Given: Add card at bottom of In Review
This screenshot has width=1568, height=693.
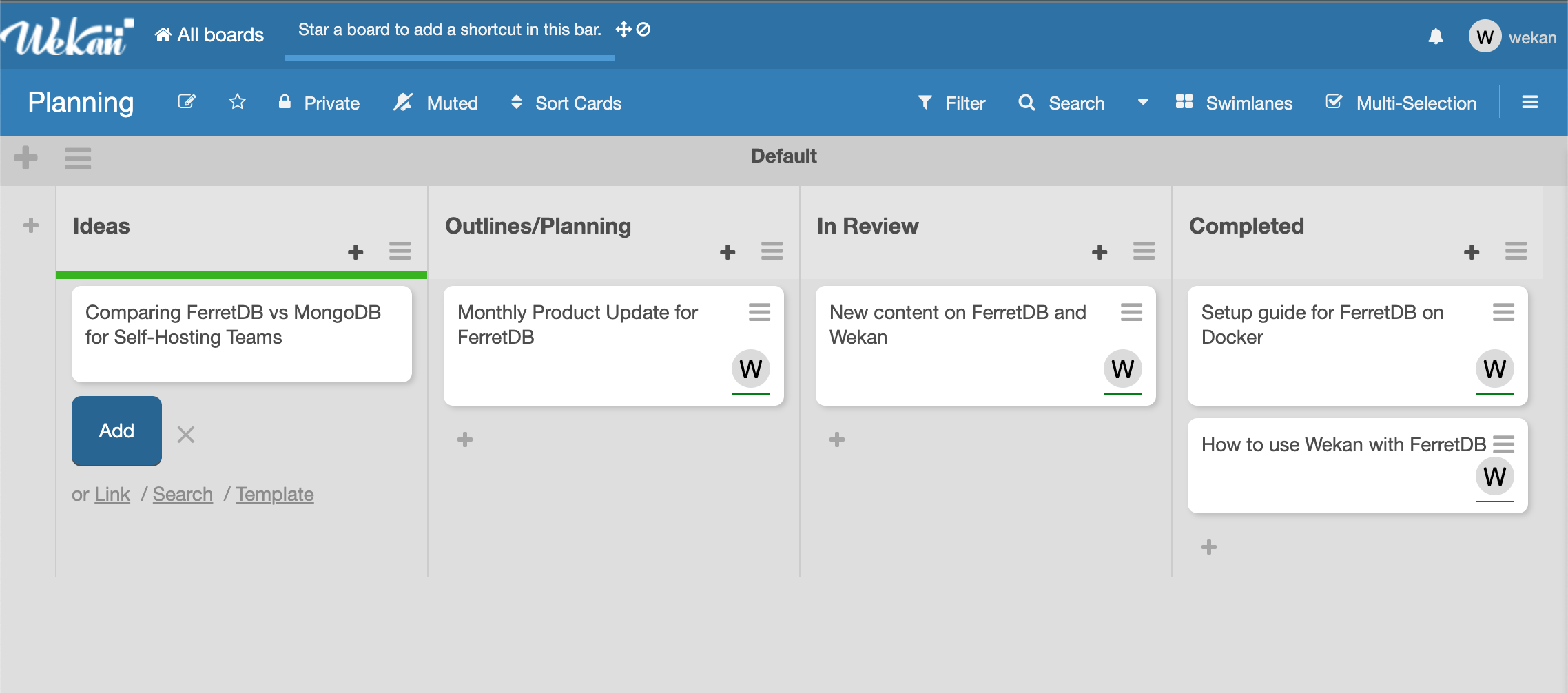Looking at the screenshot, I should 837,439.
